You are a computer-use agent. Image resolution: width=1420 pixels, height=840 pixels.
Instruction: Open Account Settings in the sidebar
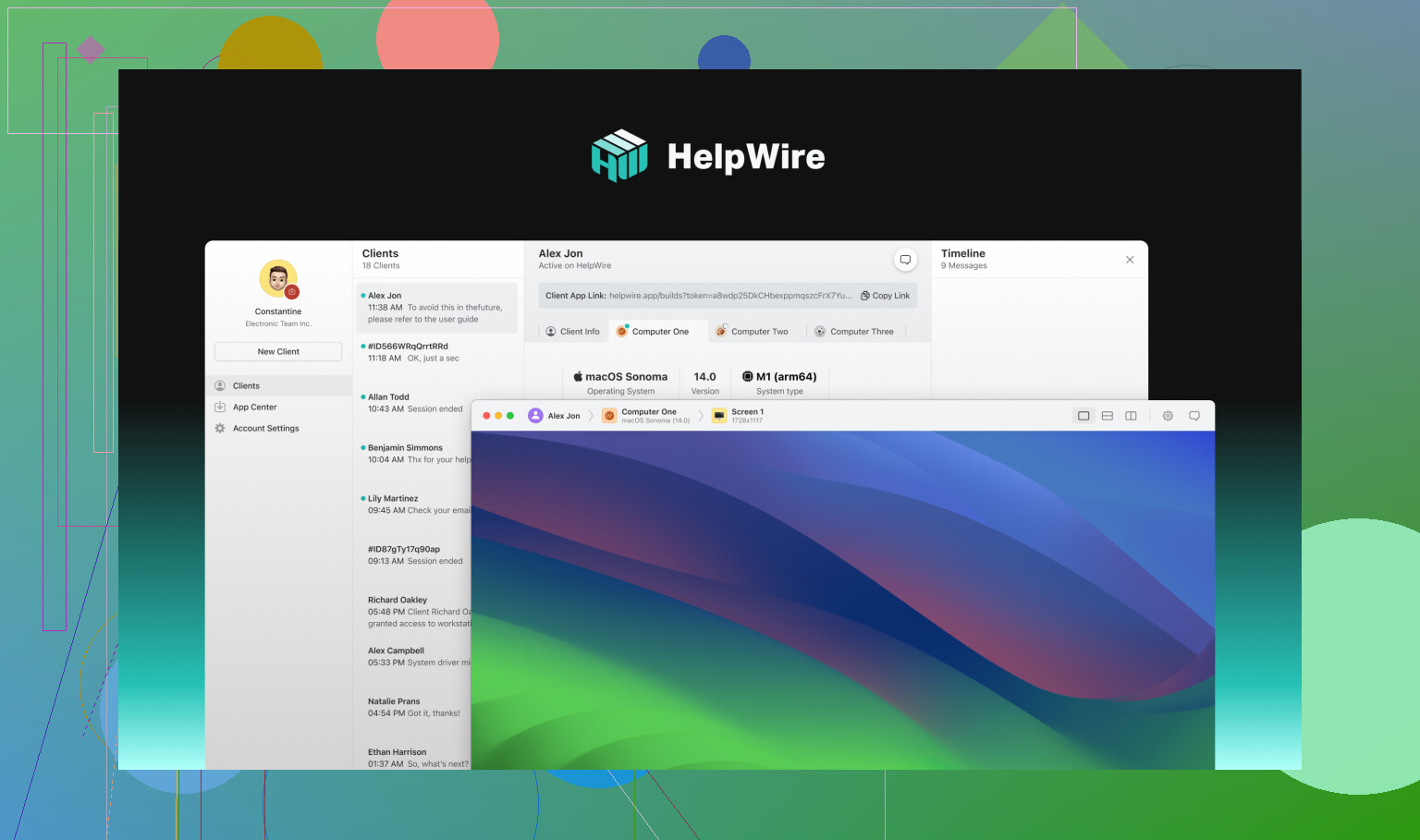278,429
